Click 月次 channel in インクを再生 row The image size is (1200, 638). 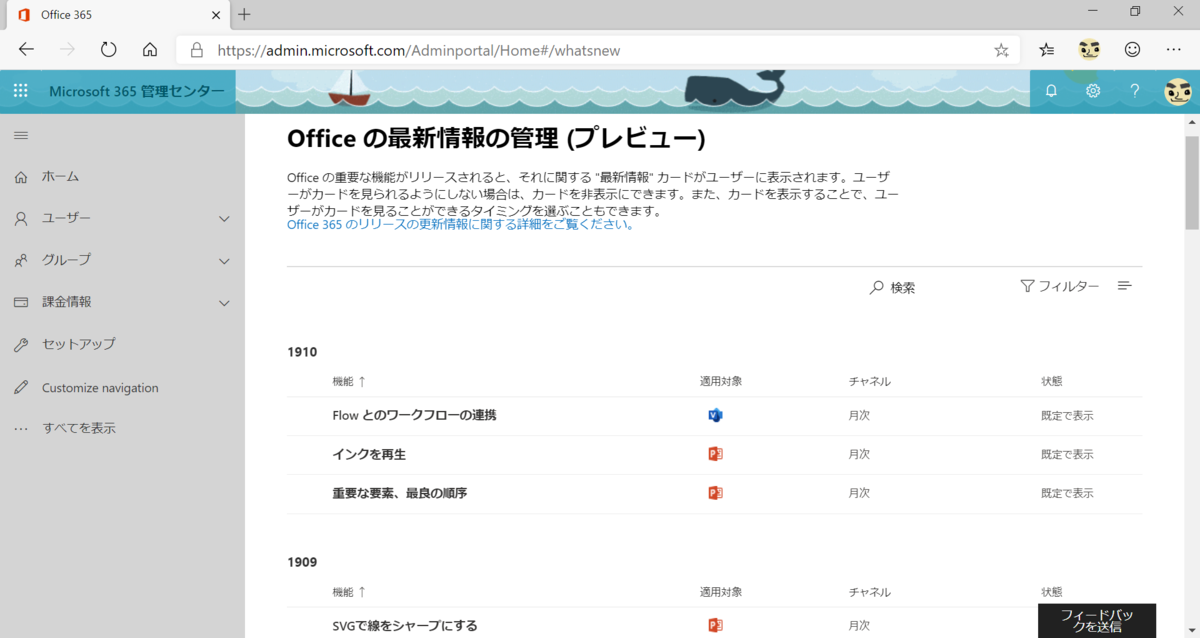(x=859, y=454)
